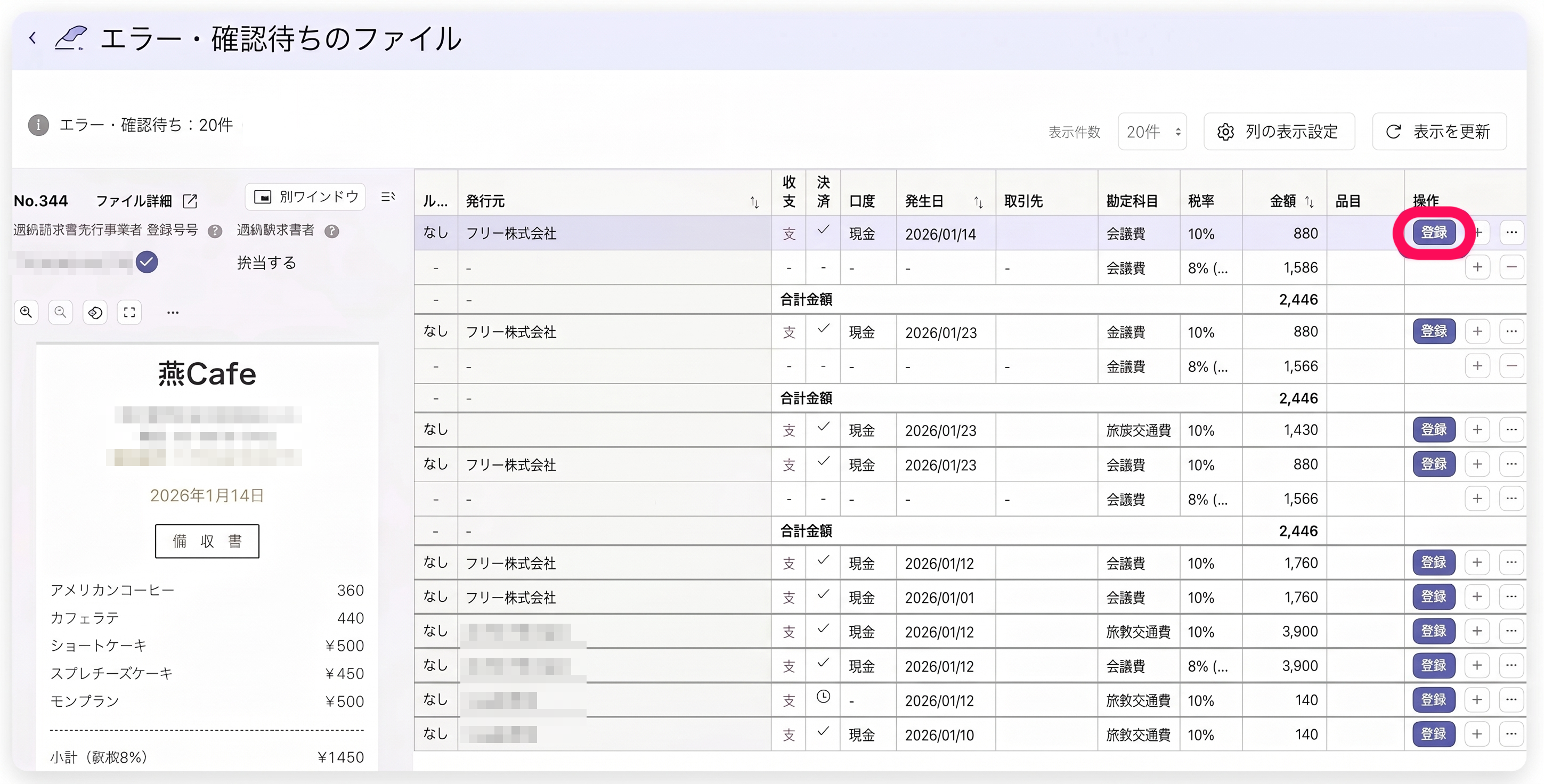The width and height of the screenshot is (1544, 784).
Task: Open receipt in 別ウインドウ
Action: coord(306,197)
